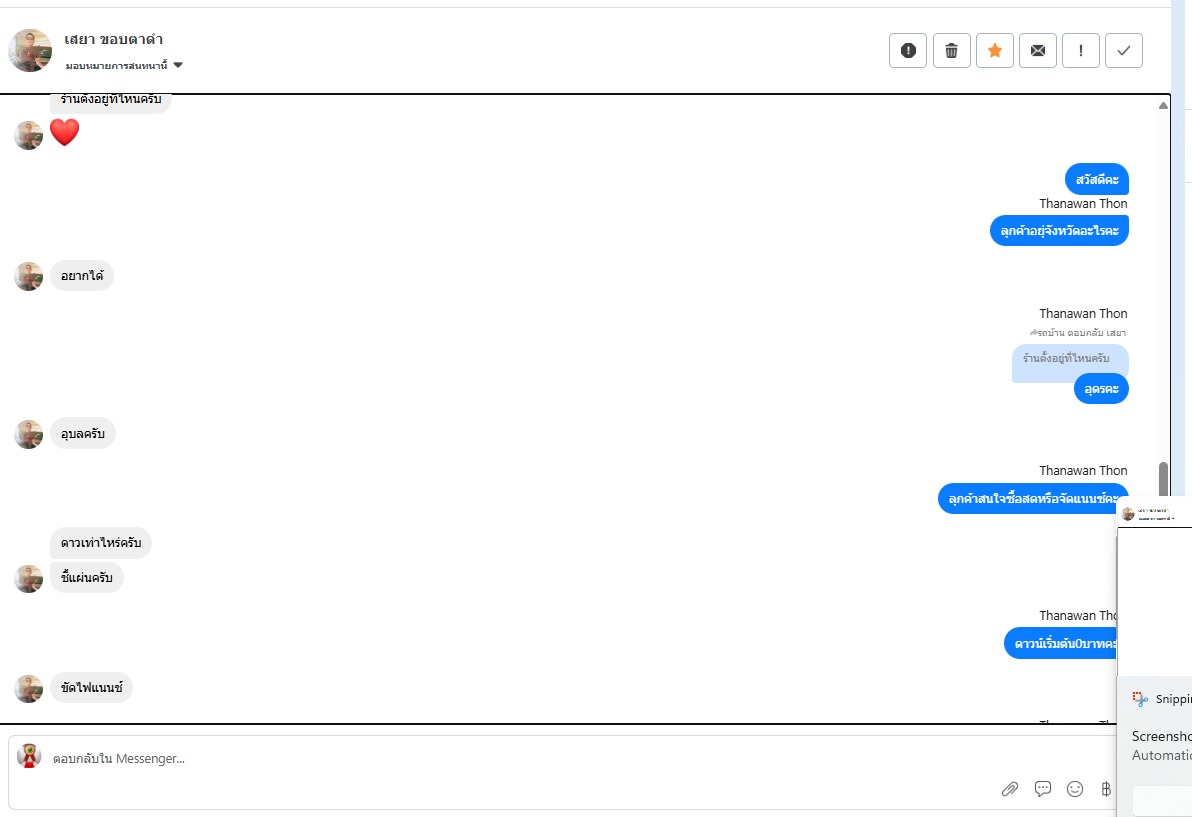The image size is (1192, 817).
Task: Open the emoji smiley picker
Action: [1075, 789]
